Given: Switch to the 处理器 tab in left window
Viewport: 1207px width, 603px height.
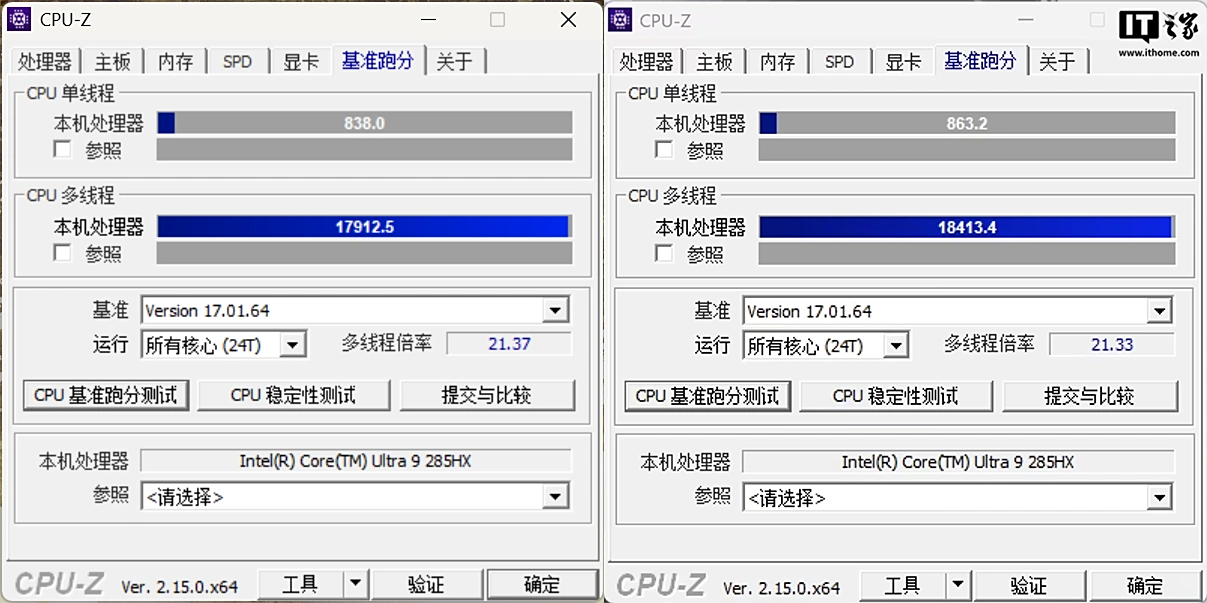Looking at the screenshot, I should click(x=45, y=61).
